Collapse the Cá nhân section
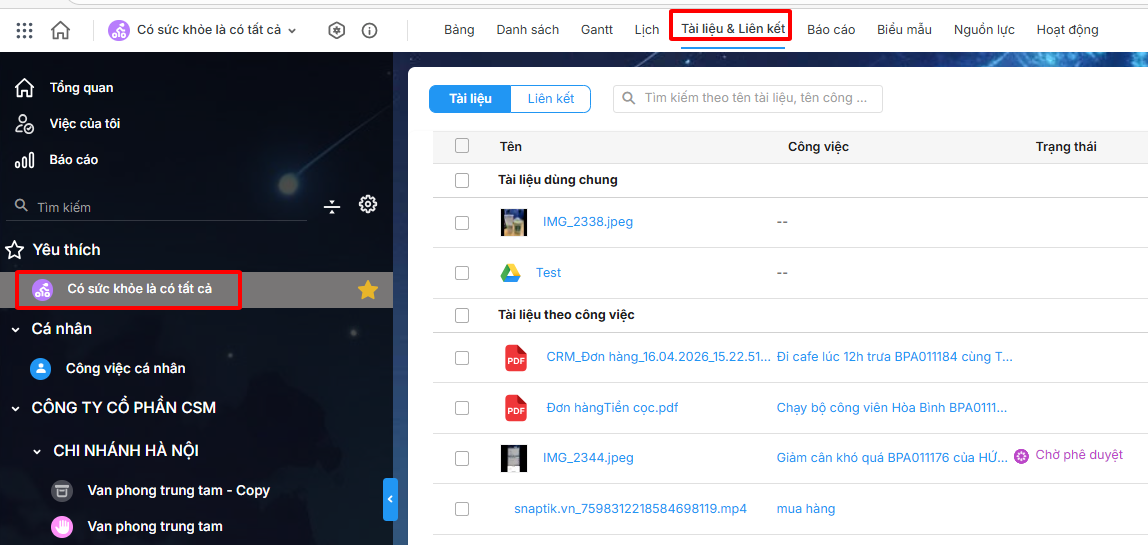 15,330
